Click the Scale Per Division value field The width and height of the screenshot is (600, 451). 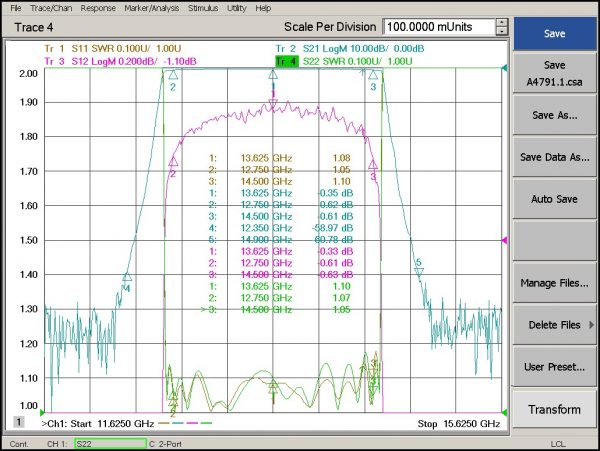tap(439, 27)
